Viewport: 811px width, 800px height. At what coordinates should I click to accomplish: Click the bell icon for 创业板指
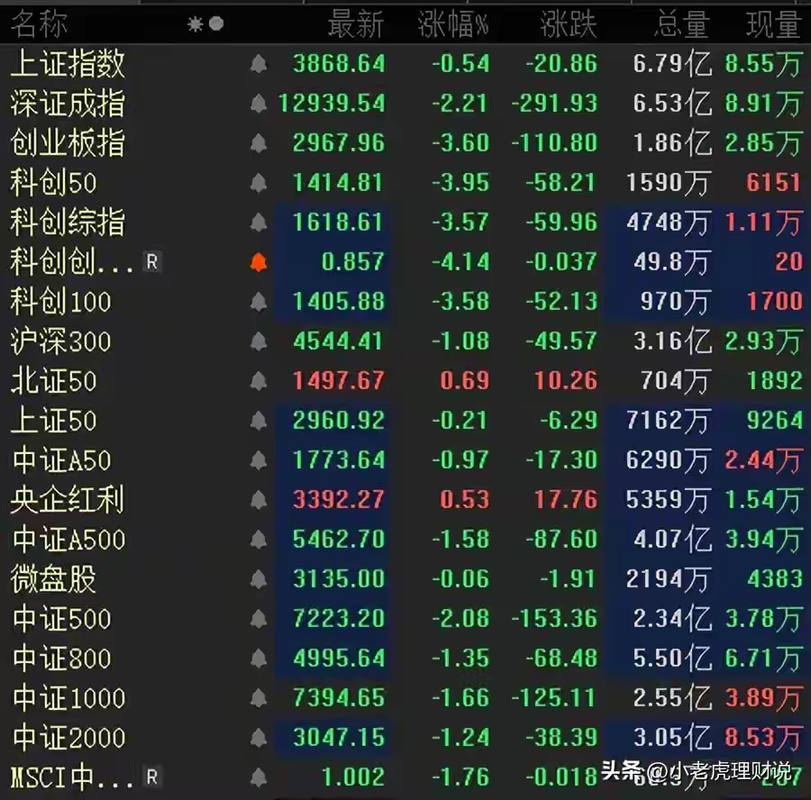(259, 143)
